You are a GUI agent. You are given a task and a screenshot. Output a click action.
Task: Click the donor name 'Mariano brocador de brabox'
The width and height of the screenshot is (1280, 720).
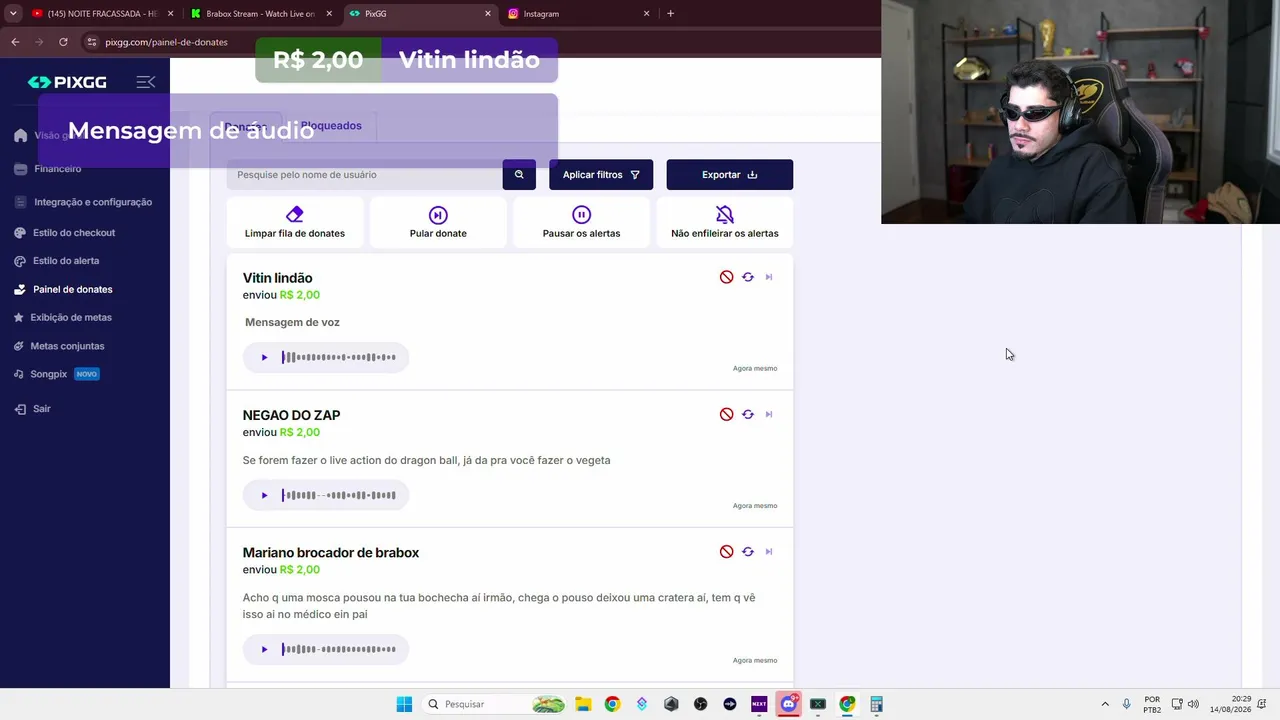pos(331,553)
